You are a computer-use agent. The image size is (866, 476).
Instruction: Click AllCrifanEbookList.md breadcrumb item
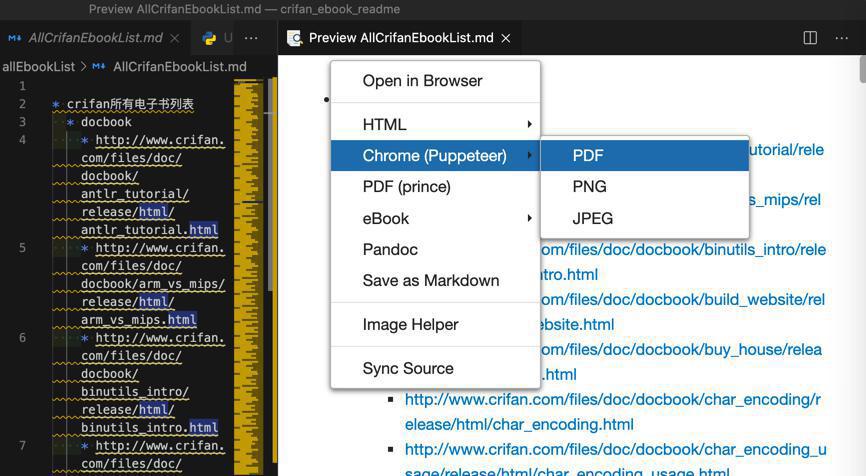coord(179,67)
